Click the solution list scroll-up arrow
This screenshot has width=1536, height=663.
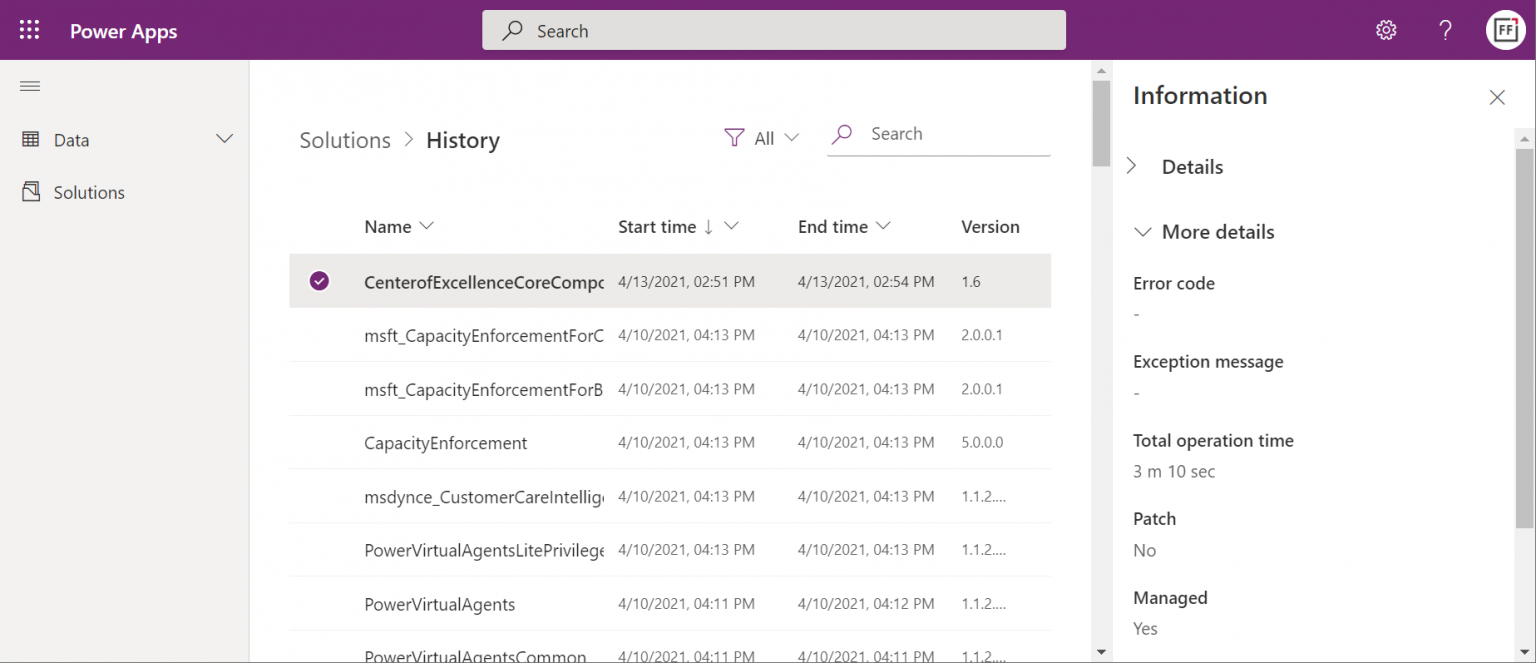1101,71
